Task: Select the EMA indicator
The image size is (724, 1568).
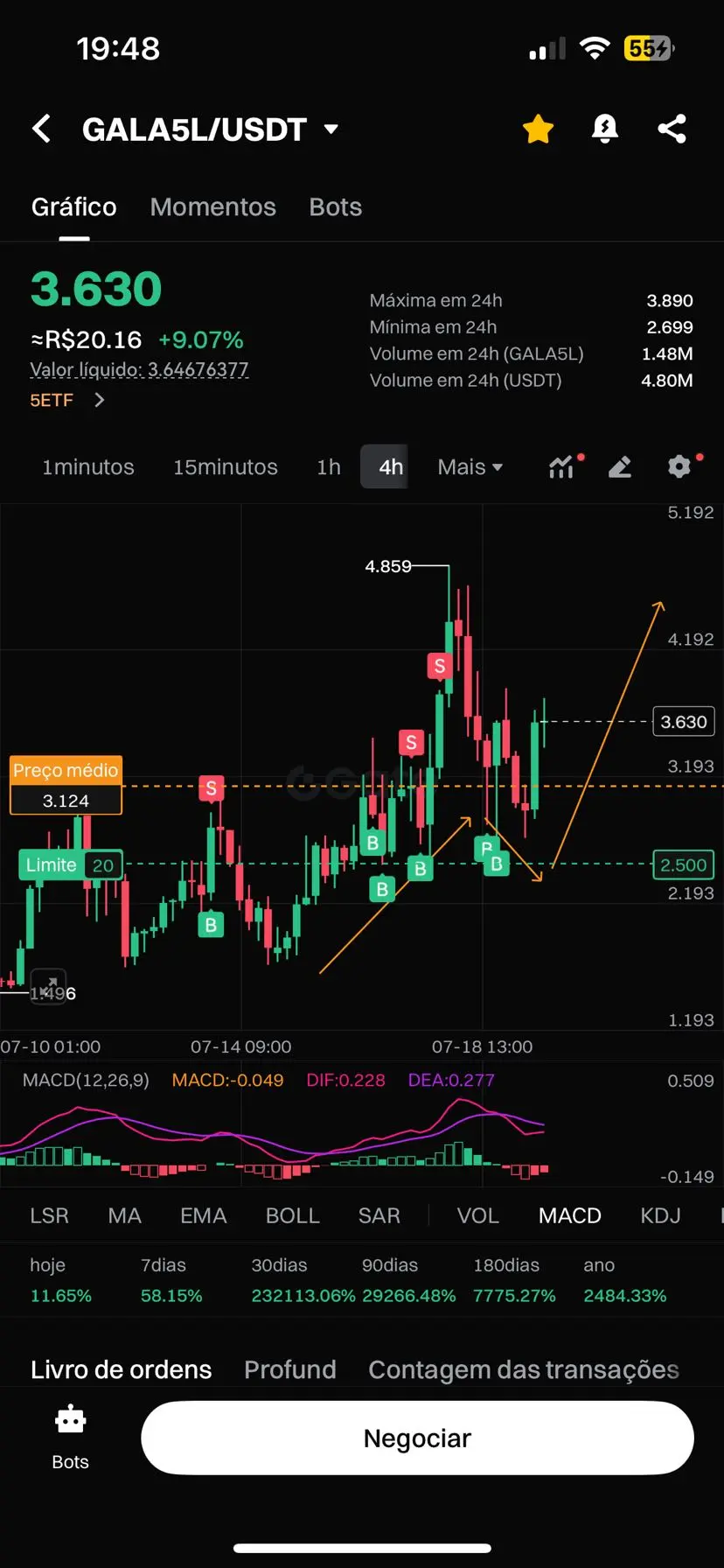Action: (x=204, y=1215)
